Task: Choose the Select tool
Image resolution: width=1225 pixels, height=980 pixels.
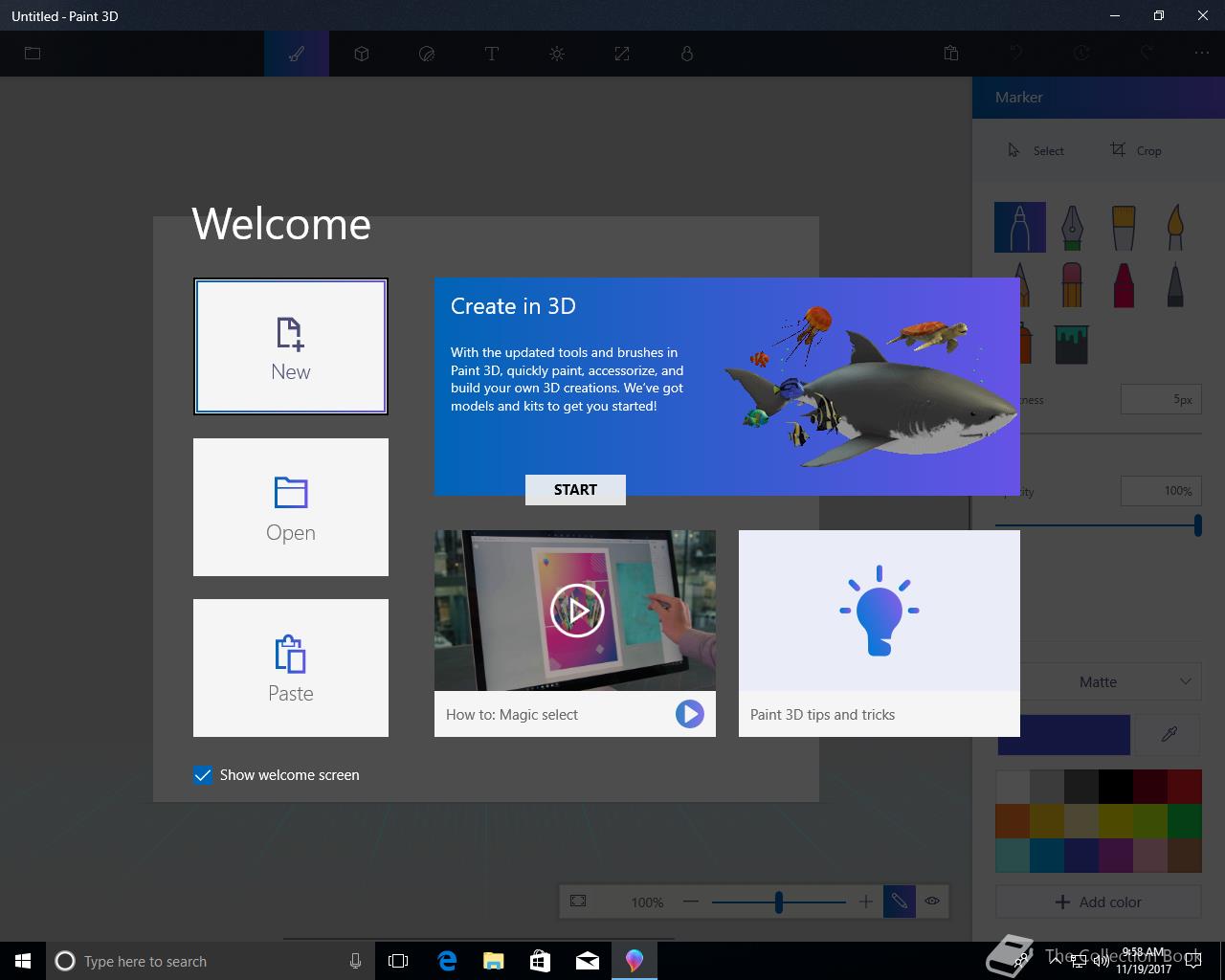Action: [1036, 150]
